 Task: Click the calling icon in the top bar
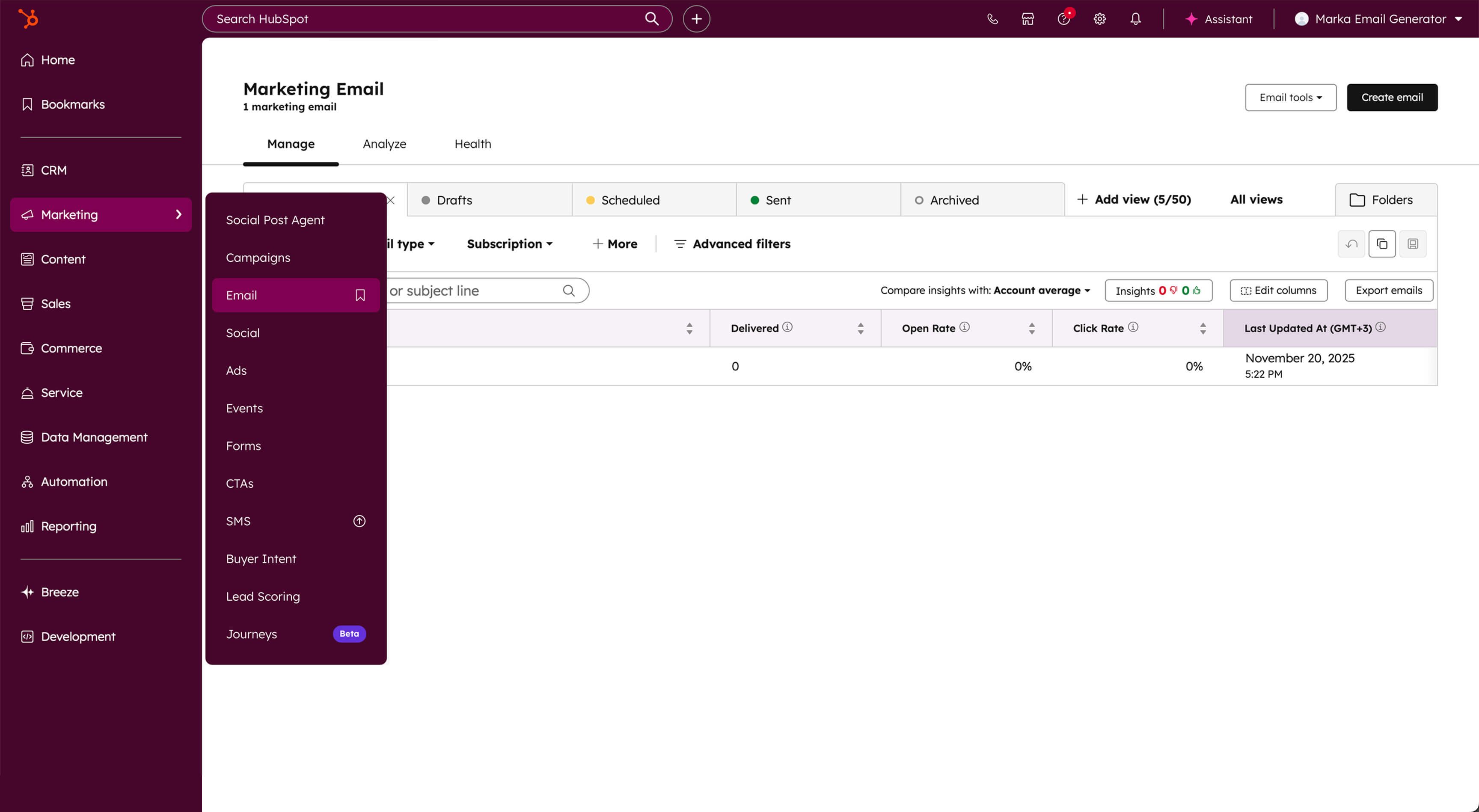click(x=992, y=18)
